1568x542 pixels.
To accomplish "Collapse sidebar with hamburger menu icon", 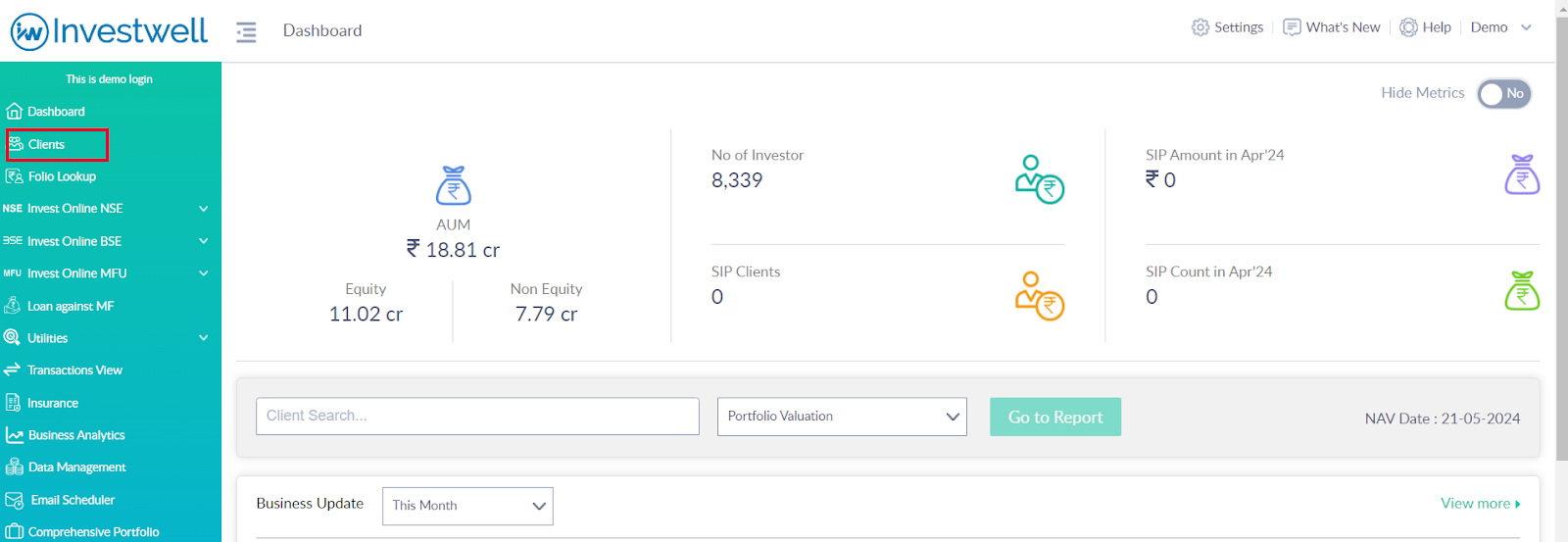I will coord(246,32).
